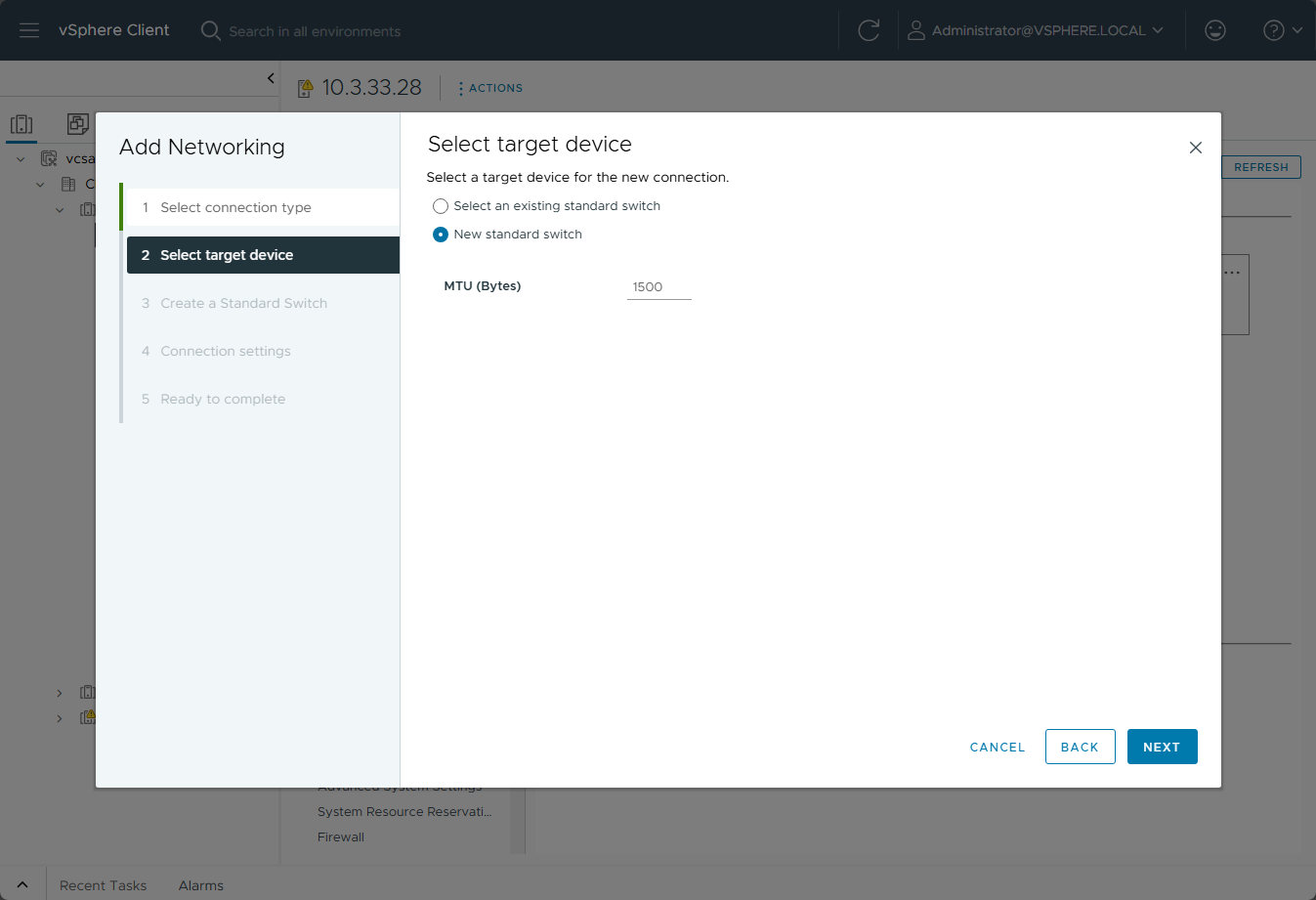Close the Add Networking dialog
The width and height of the screenshot is (1316, 900).
1195,148
